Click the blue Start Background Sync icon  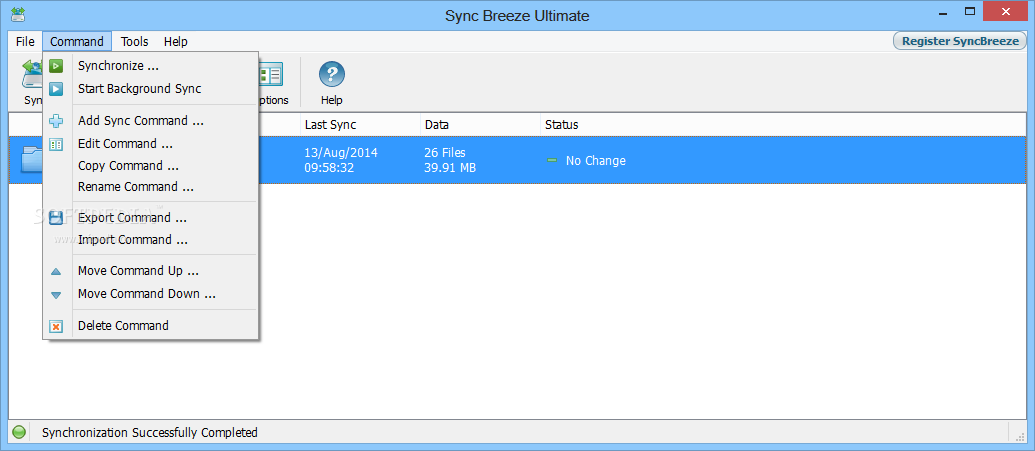pyautogui.click(x=56, y=88)
